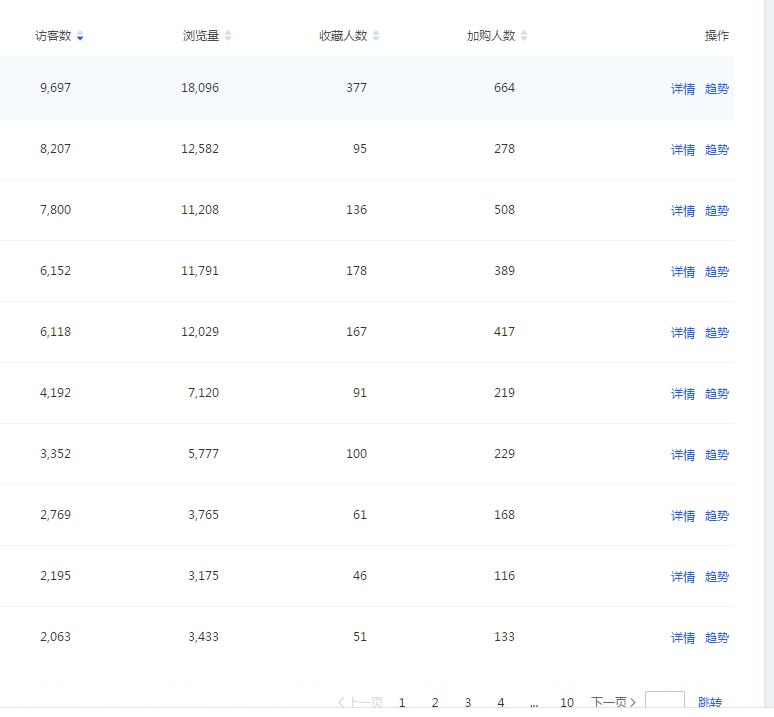
Task: Open 详情 for row with 3,352 visitors
Action: tap(682, 455)
